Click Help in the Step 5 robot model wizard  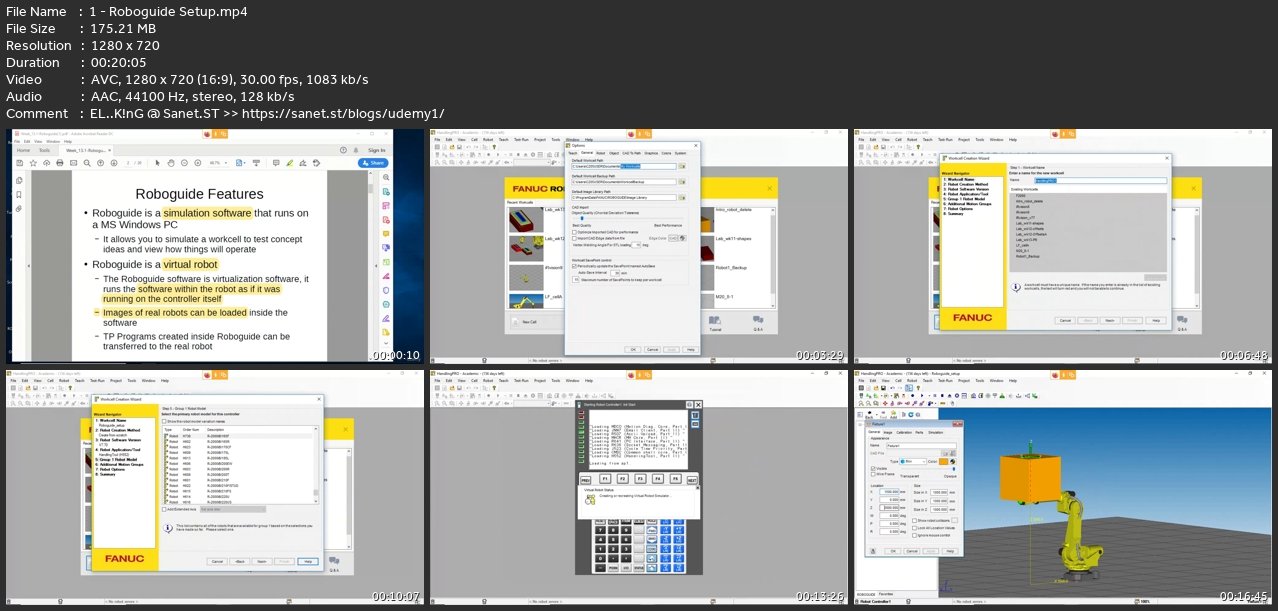click(x=310, y=561)
